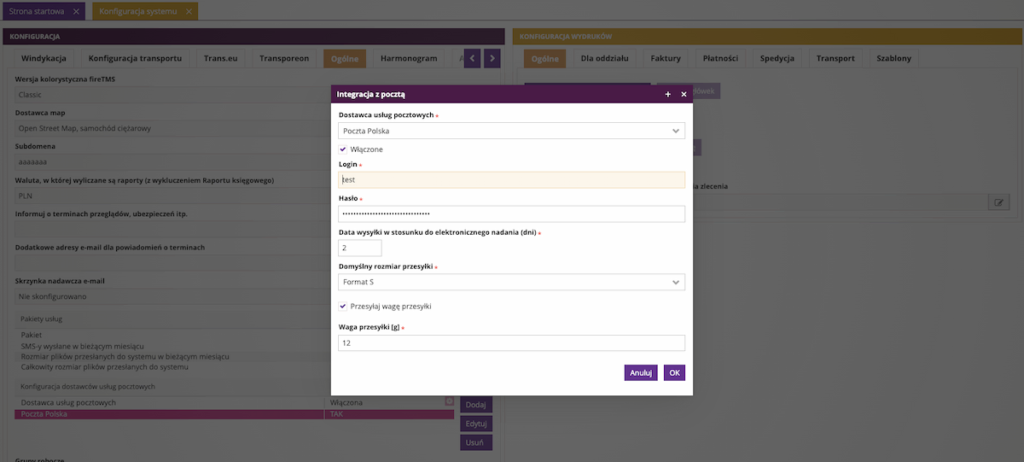Select the Spedycja tab

(x=777, y=58)
